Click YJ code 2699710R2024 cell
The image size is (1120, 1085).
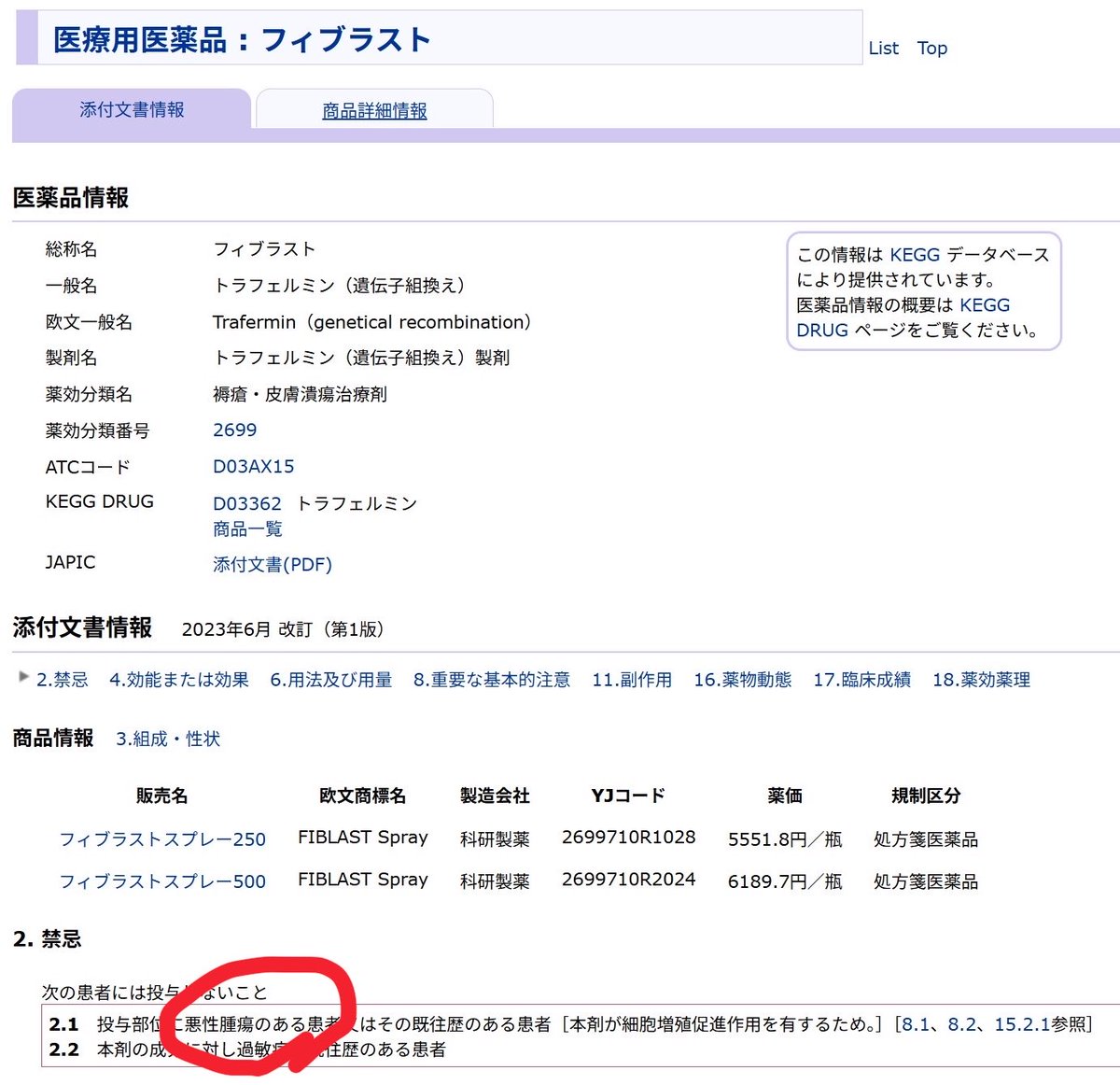coord(628,880)
